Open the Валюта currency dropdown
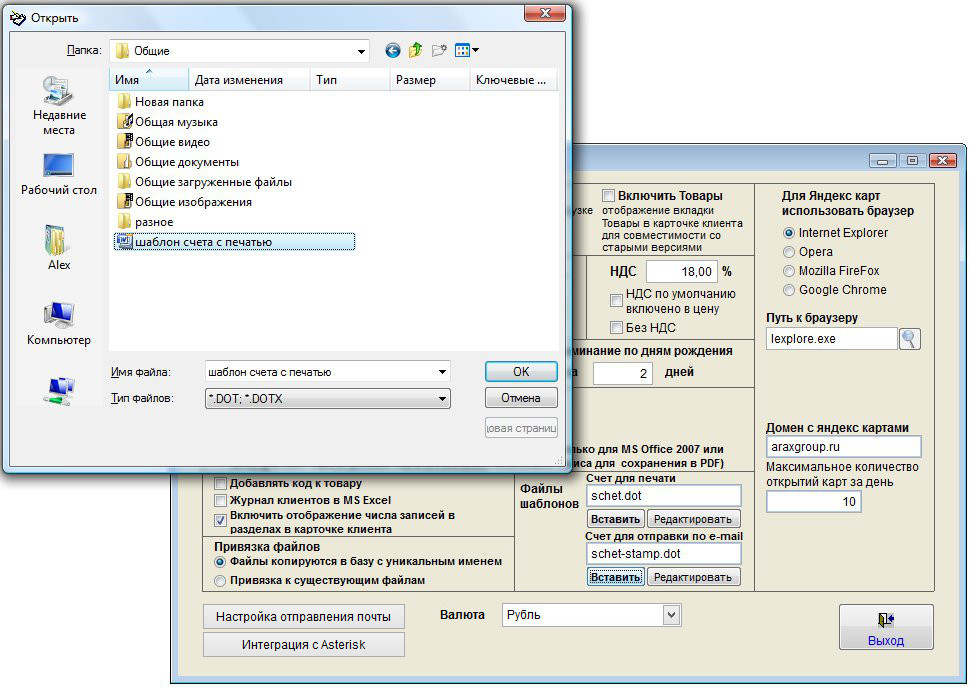 coord(672,615)
